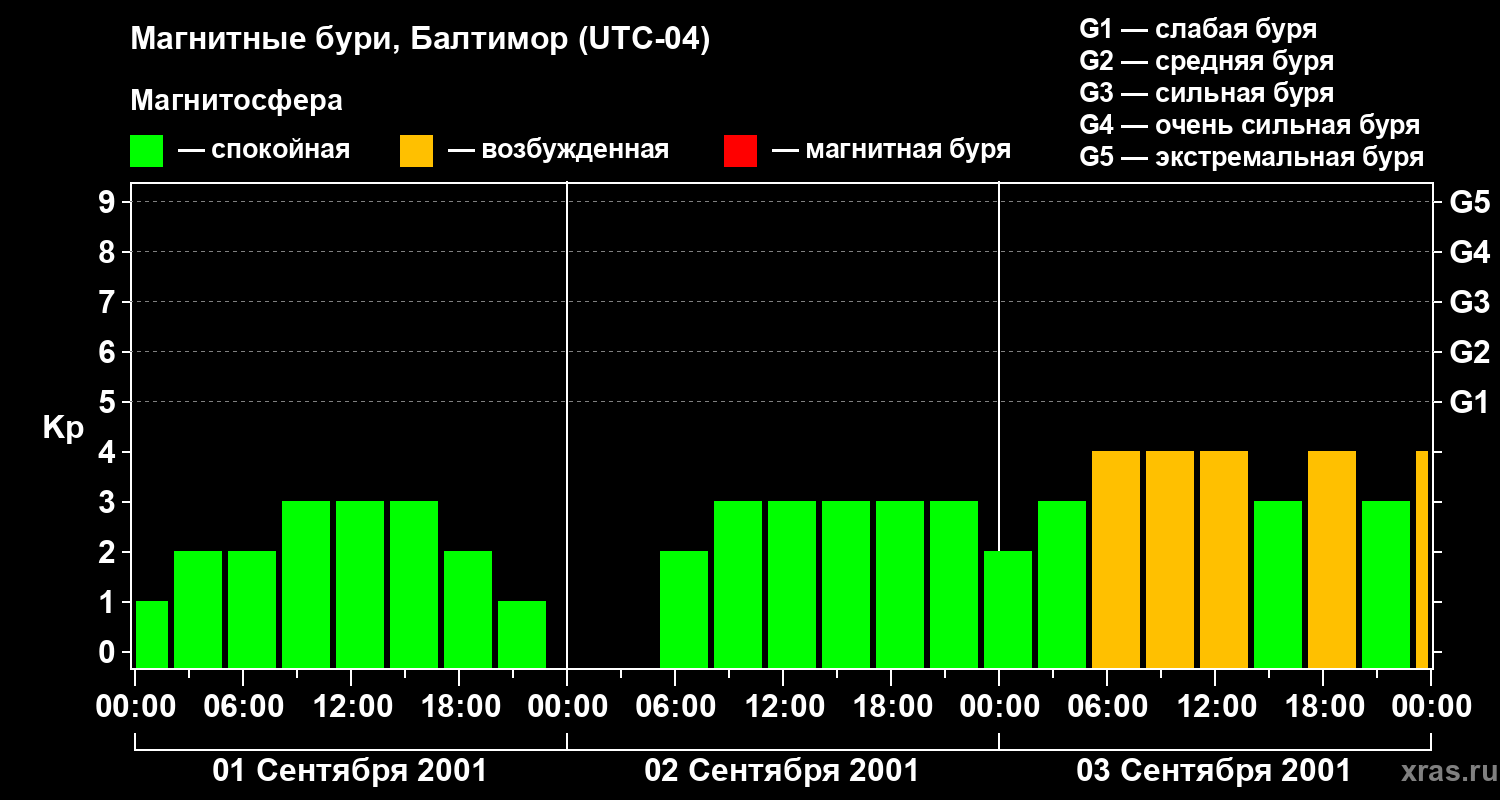Click the Kp 2 bar over 06:00 on 02 Сентября
Viewport: 1500px width, 800px height.
[684, 609]
